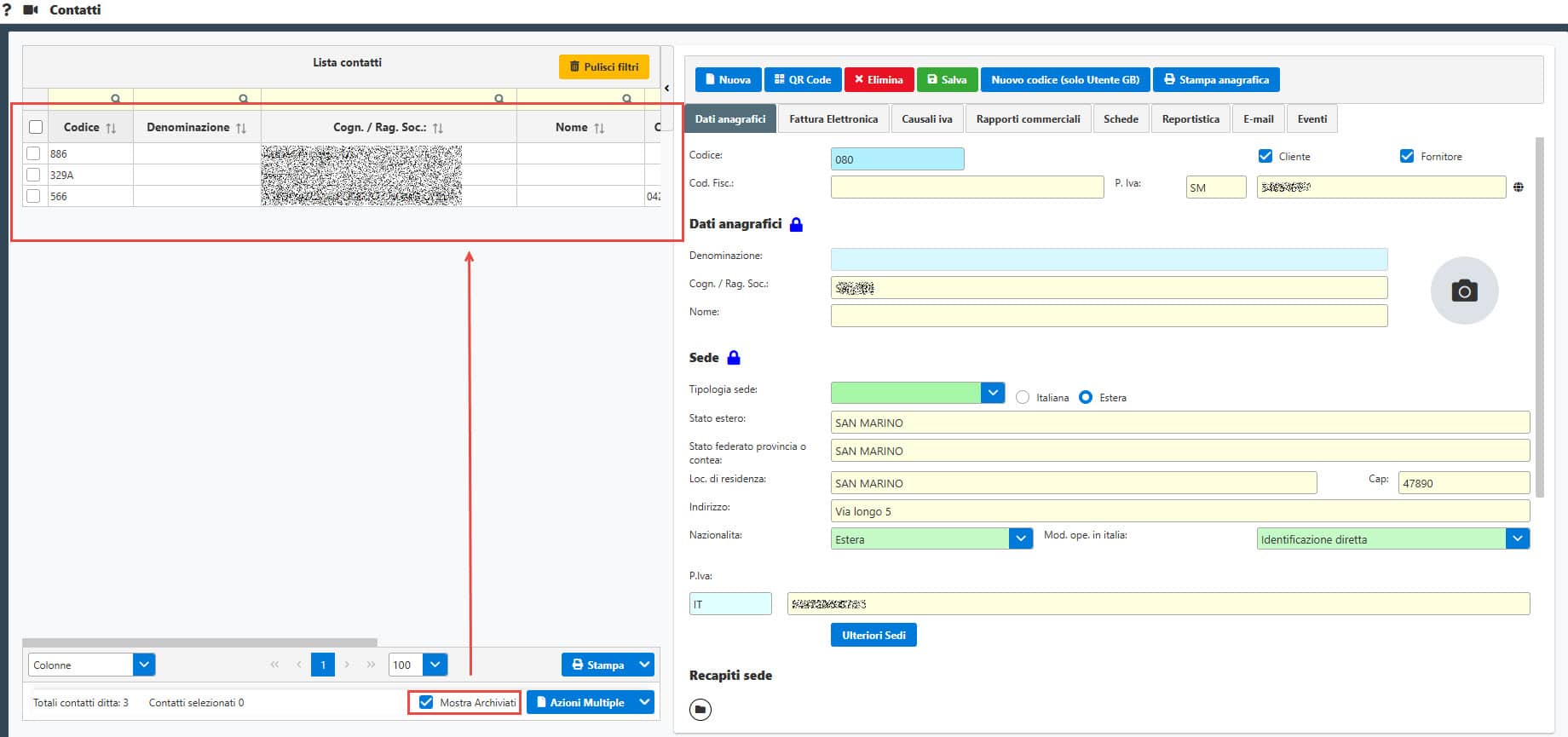1568x737 pixels.
Task: Open the folder icon under Recapiti sede
Action: pos(700,709)
